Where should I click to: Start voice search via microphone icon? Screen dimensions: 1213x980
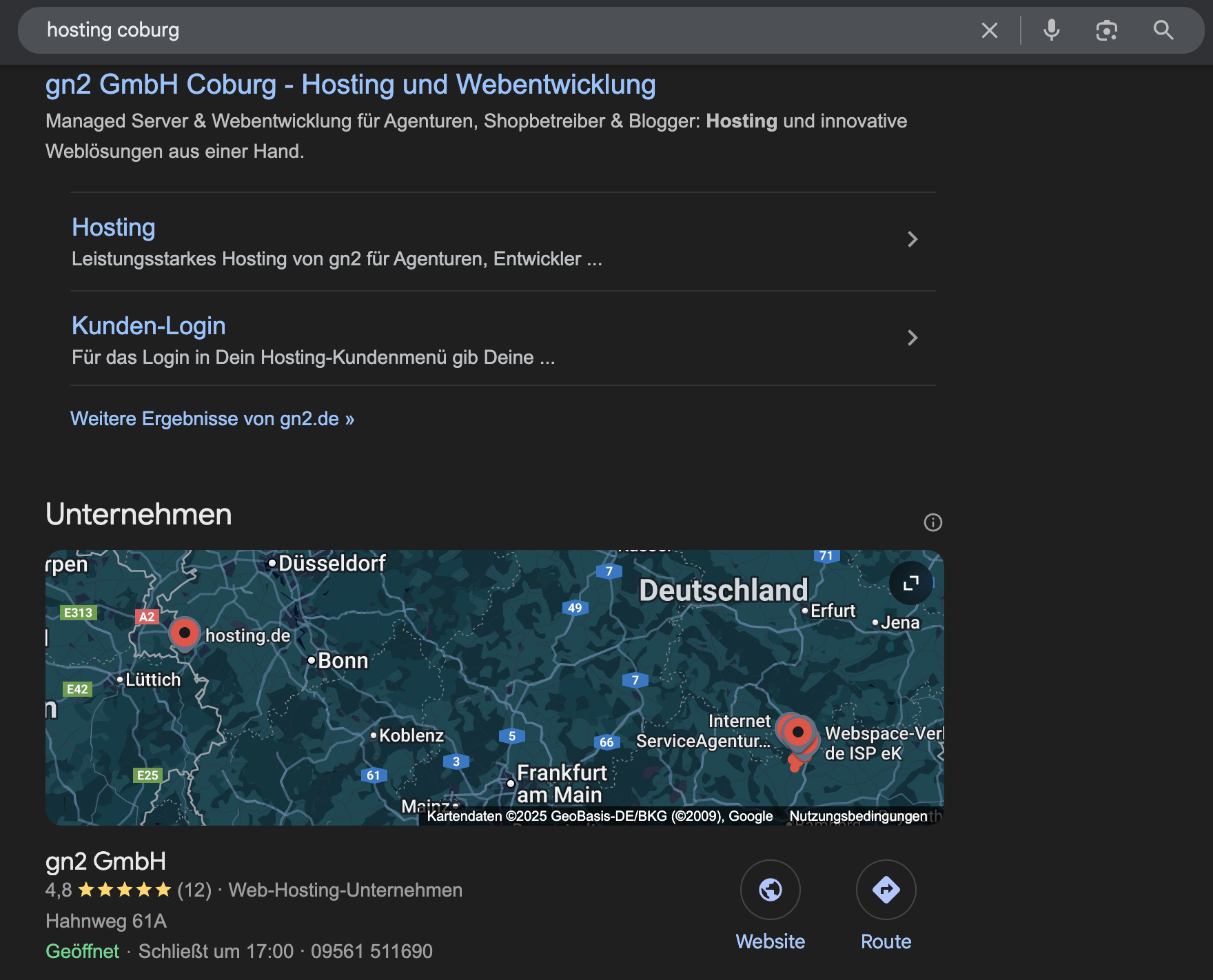tap(1051, 30)
